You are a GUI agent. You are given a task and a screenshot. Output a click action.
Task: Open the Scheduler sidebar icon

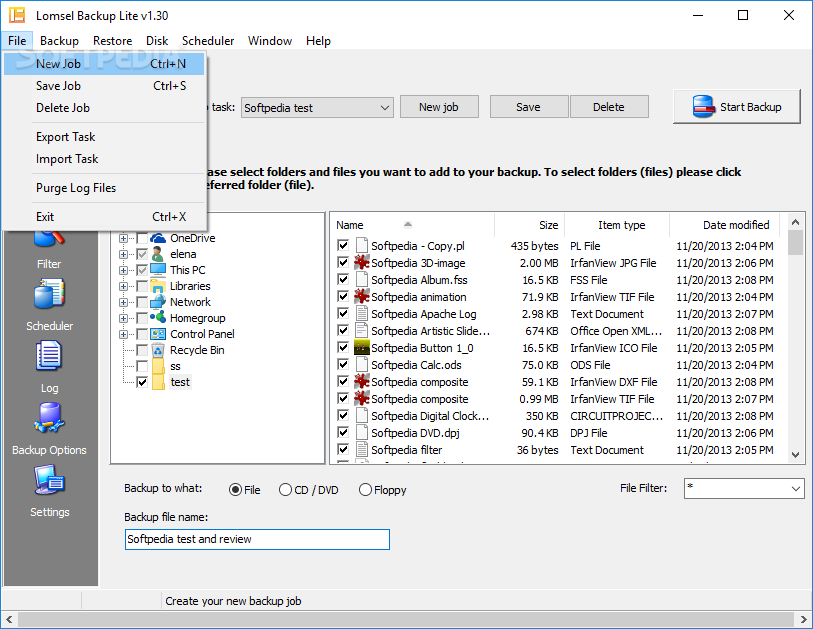[49, 295]
